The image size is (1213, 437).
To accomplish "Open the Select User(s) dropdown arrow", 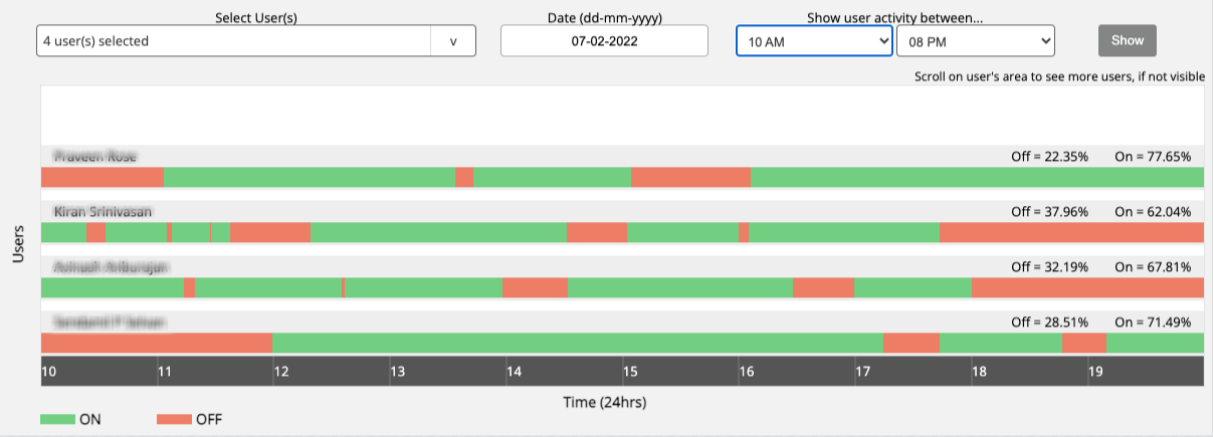I will pos(453,41).
